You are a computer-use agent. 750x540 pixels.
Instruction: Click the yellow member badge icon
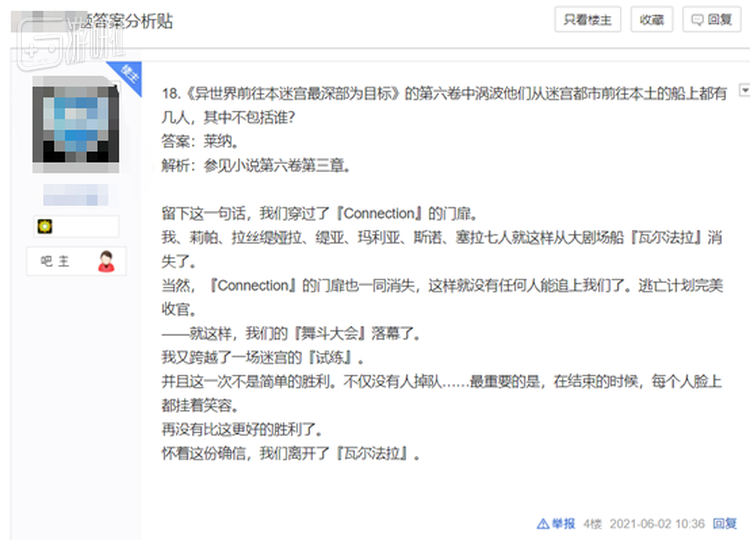click(45, 226)
